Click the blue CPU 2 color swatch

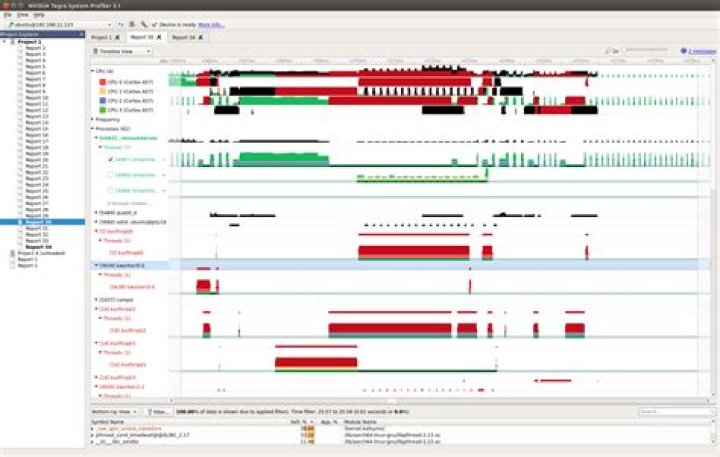(103, 101)
